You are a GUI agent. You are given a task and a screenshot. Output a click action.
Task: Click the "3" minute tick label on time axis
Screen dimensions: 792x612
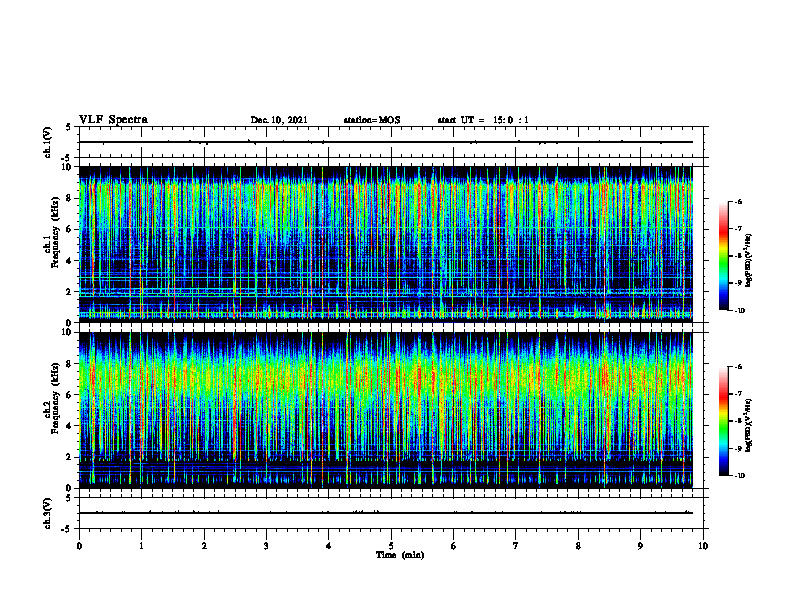tap(266, 546)
